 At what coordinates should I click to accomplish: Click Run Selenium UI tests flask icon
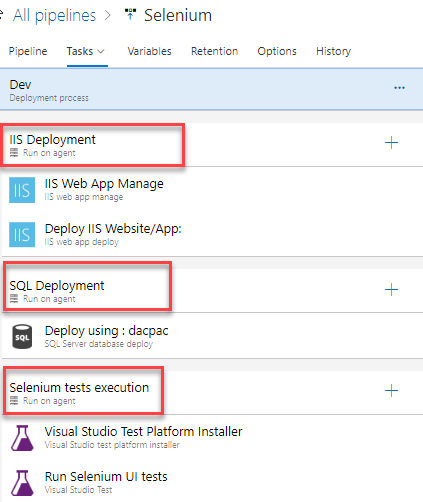pyautogui.click(x=22, y=483)
